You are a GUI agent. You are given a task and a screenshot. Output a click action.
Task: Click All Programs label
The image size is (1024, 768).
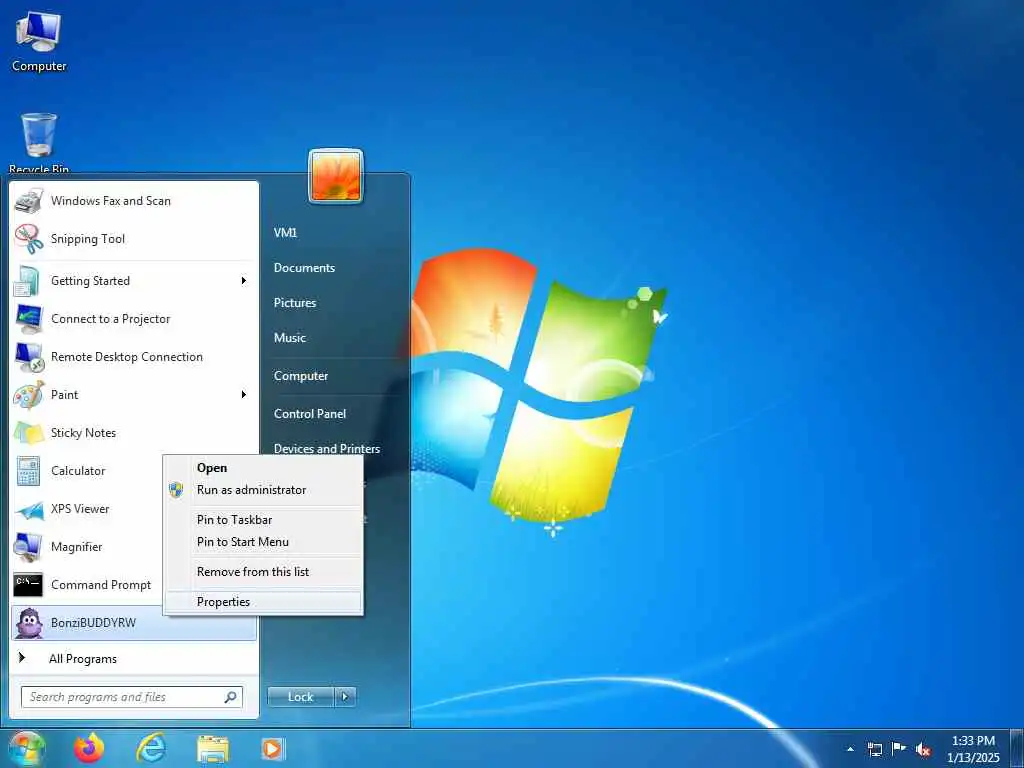click(83, 659)
